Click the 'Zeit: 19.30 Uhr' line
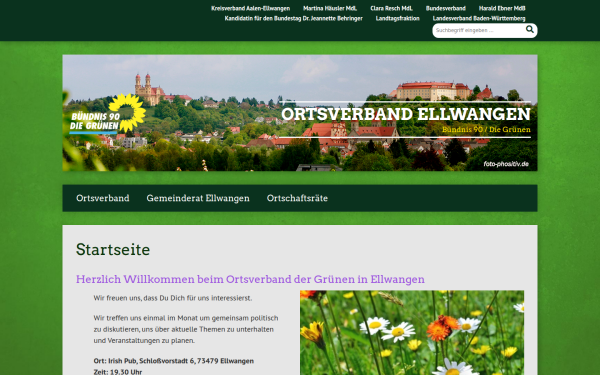Viewport: 600px width, 375px height. (x=117, y=372)
